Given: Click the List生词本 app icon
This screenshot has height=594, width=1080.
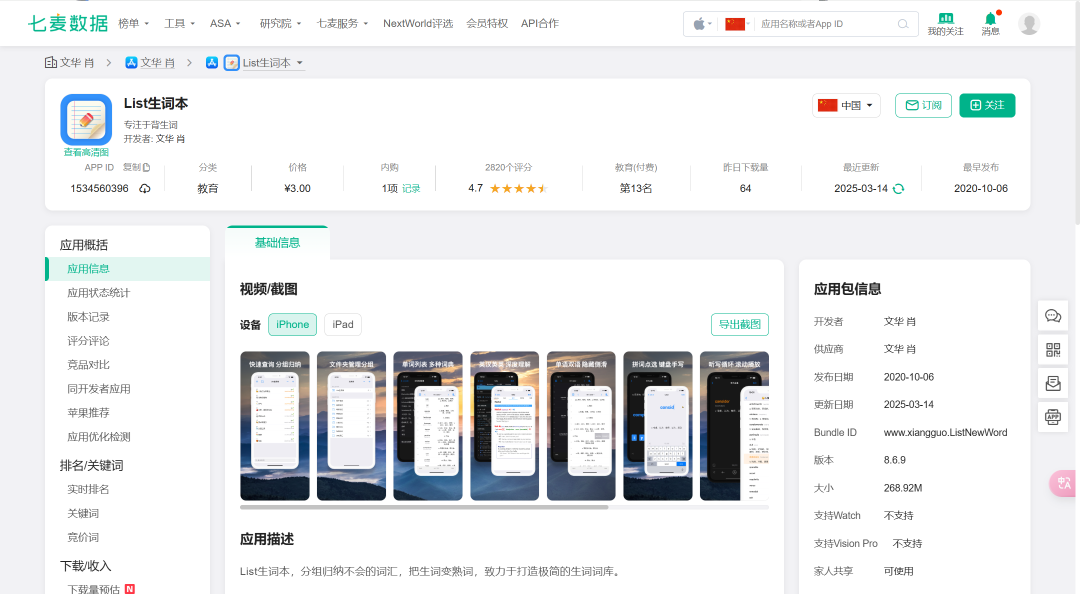Looking at the screenshot, I should [x=86, y=120].
